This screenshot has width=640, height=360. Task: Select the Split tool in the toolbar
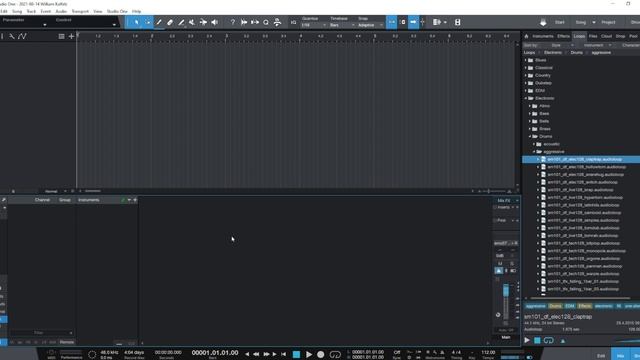pyautogui.click(x=159, y=22)
